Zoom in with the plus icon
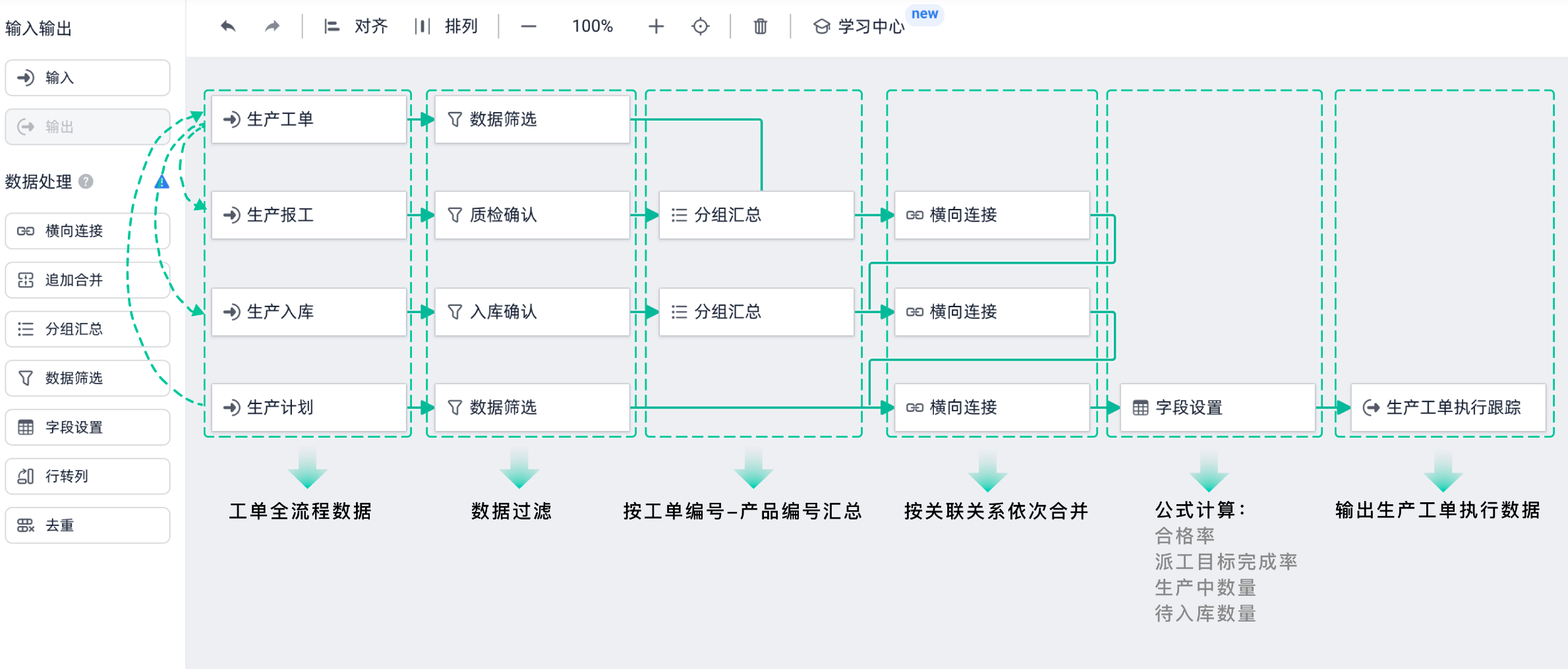The image size is (1568, 669). (x=656, y=26)
